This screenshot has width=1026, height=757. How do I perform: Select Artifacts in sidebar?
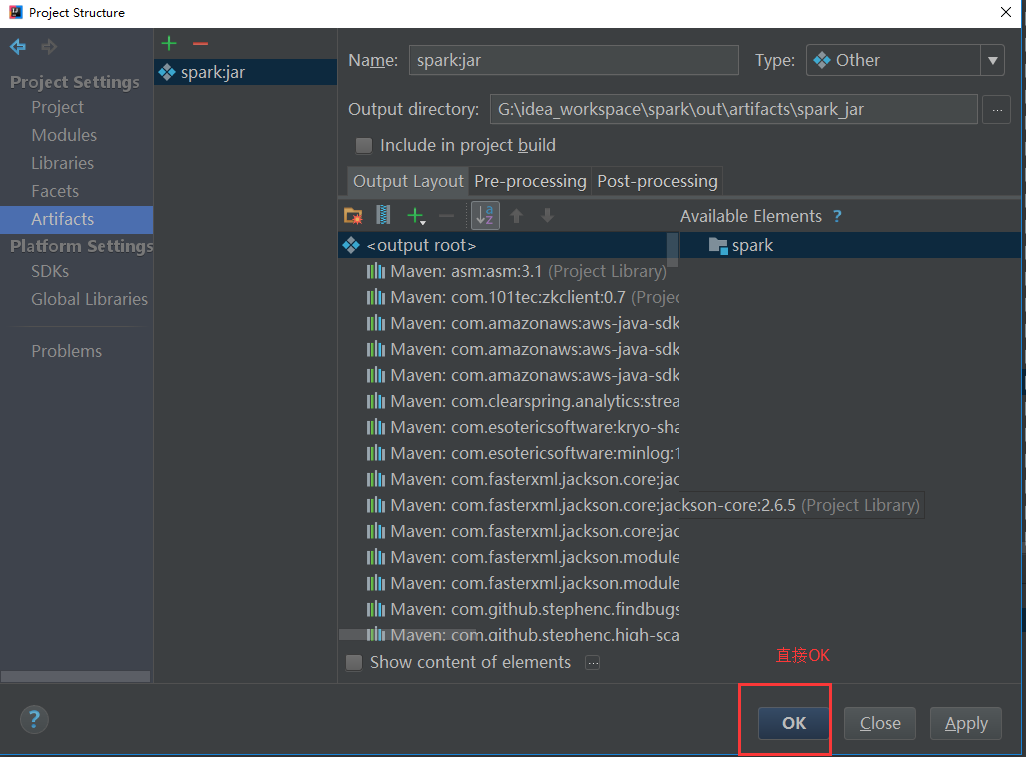(77, 219)
